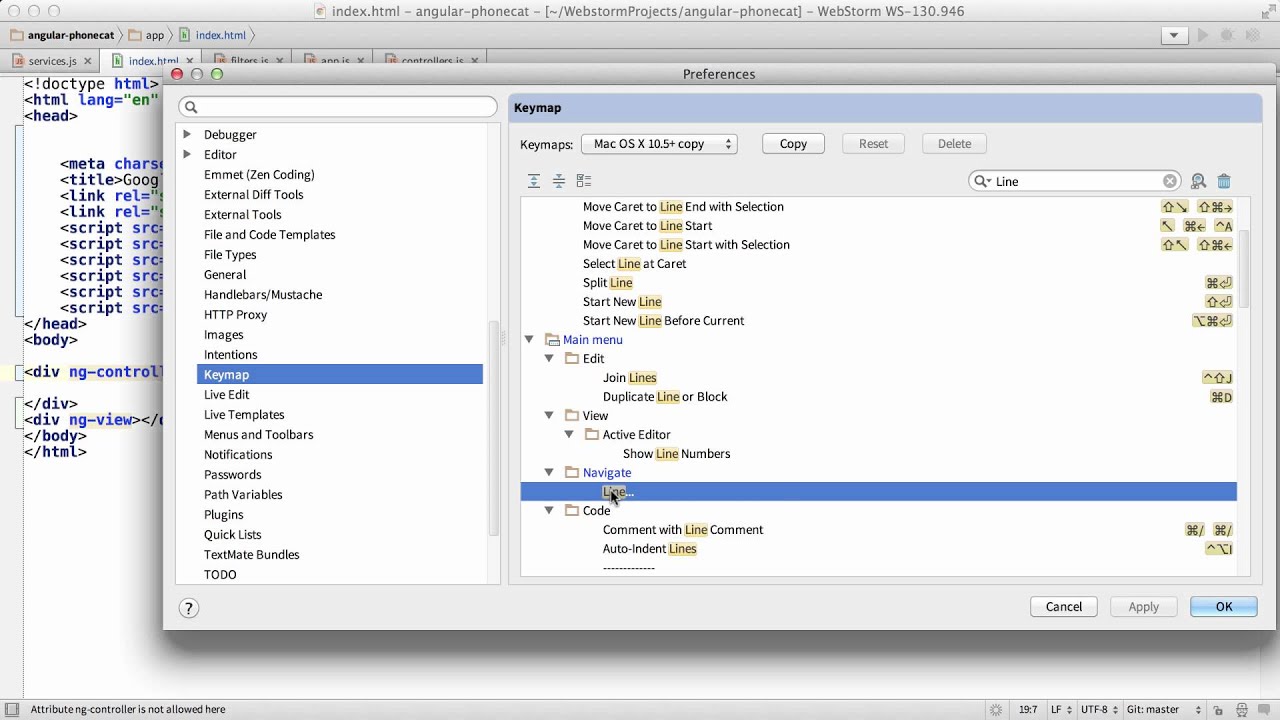Click the edit shortcut icon beside Collapse All
The width and height of the screenshot is (1280, 720).
point(584,181)
